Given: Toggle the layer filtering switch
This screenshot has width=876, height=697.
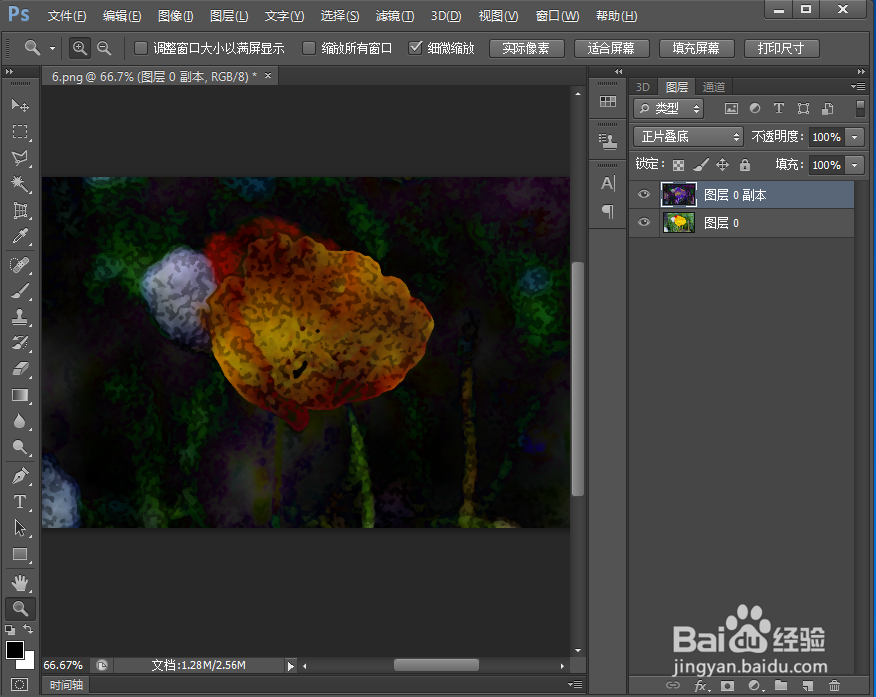Looking at the screenshot, I should tap(860, 108).
